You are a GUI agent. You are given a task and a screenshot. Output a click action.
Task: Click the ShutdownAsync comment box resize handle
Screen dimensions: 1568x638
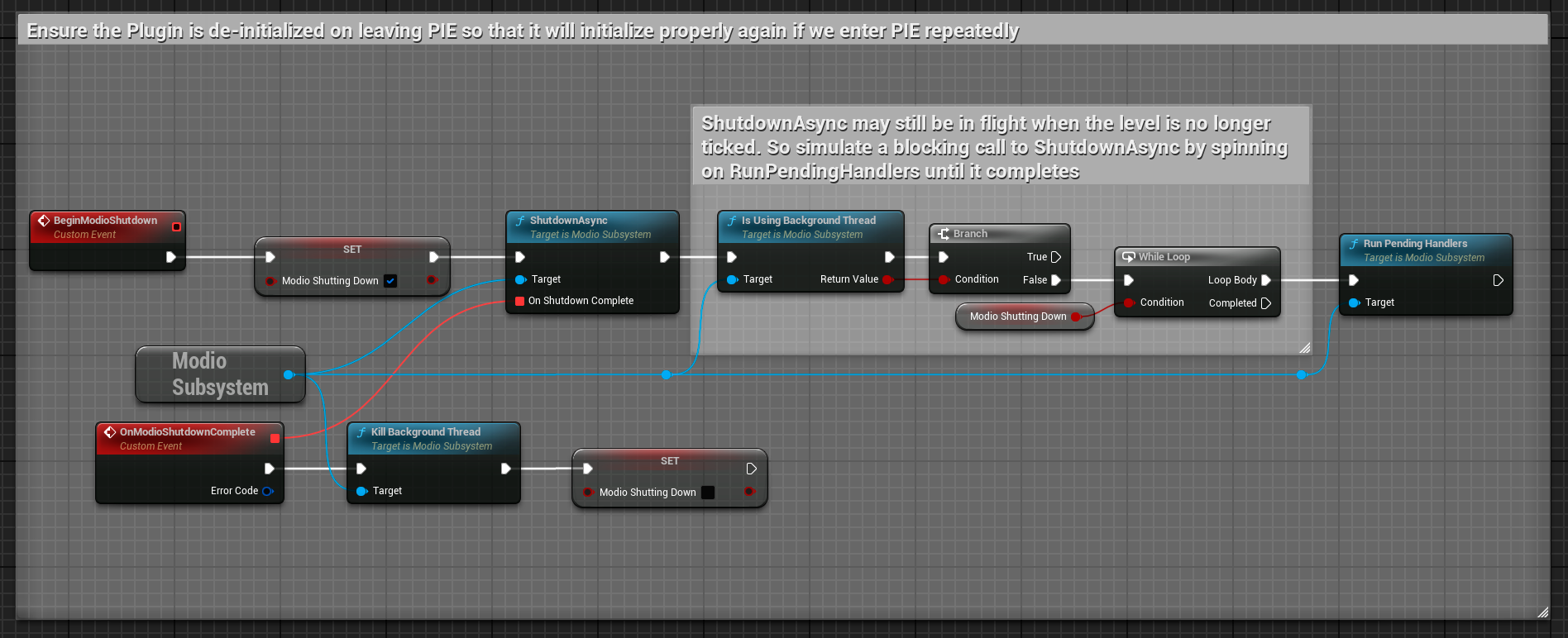1304,348
